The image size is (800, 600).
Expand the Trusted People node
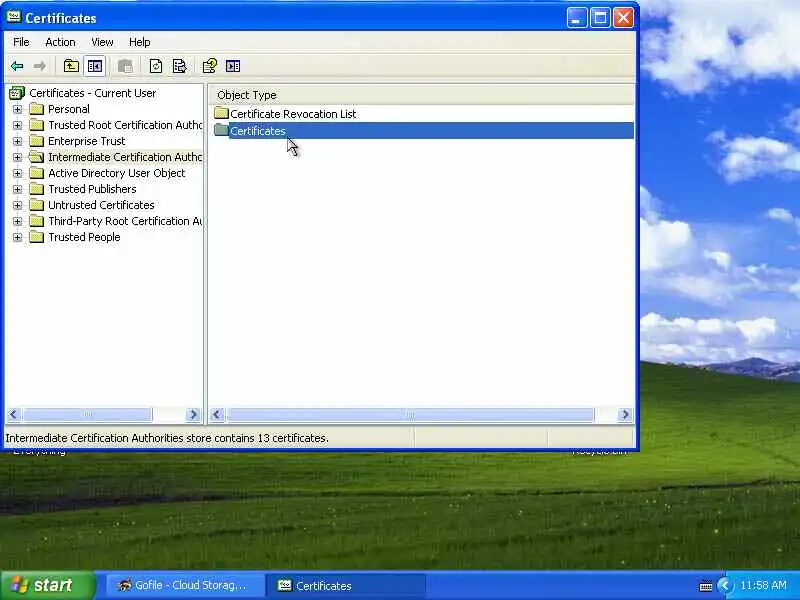click(x=17, y=237)
